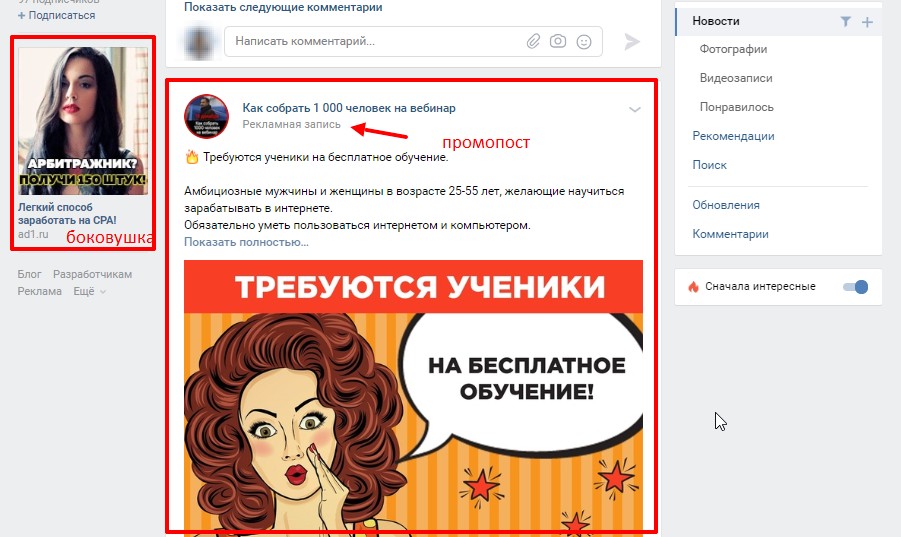The height and width of the screenshot is (537, 901).
Task: Click the paperclip attachment icon in comment box
Action: (x=533, y=41)
